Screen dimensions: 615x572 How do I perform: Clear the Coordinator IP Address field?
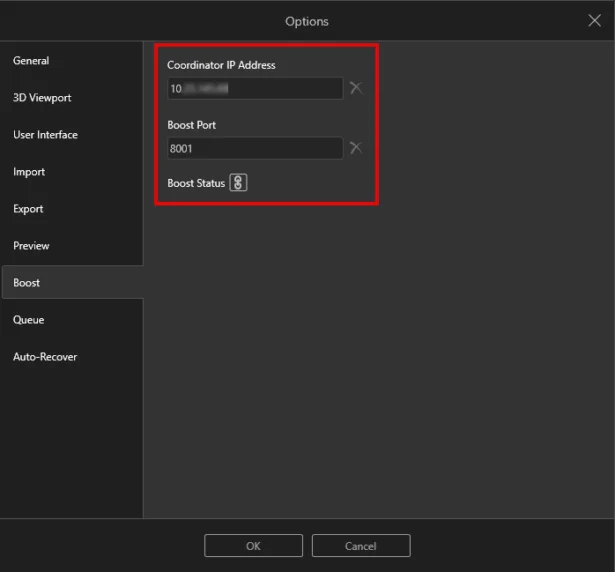[355, 88]
